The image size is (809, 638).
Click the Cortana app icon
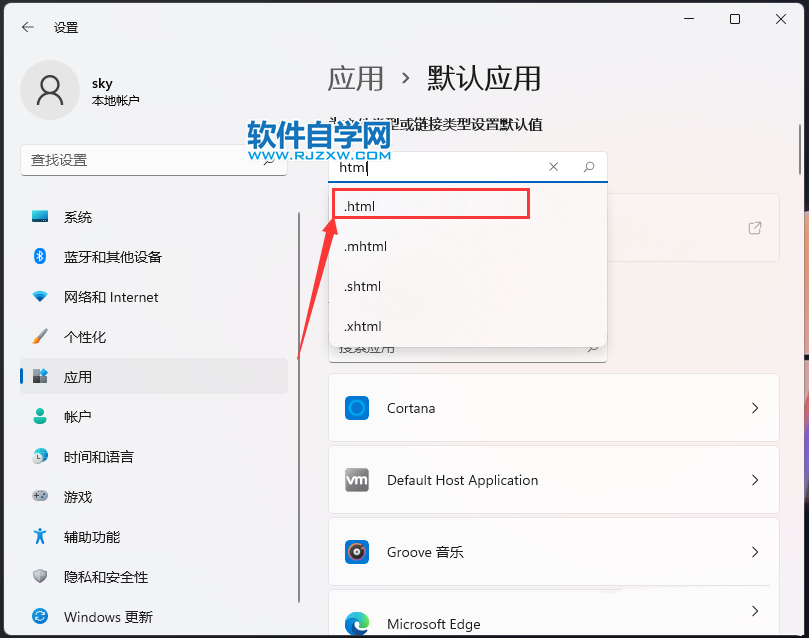[x=357, y=408]
